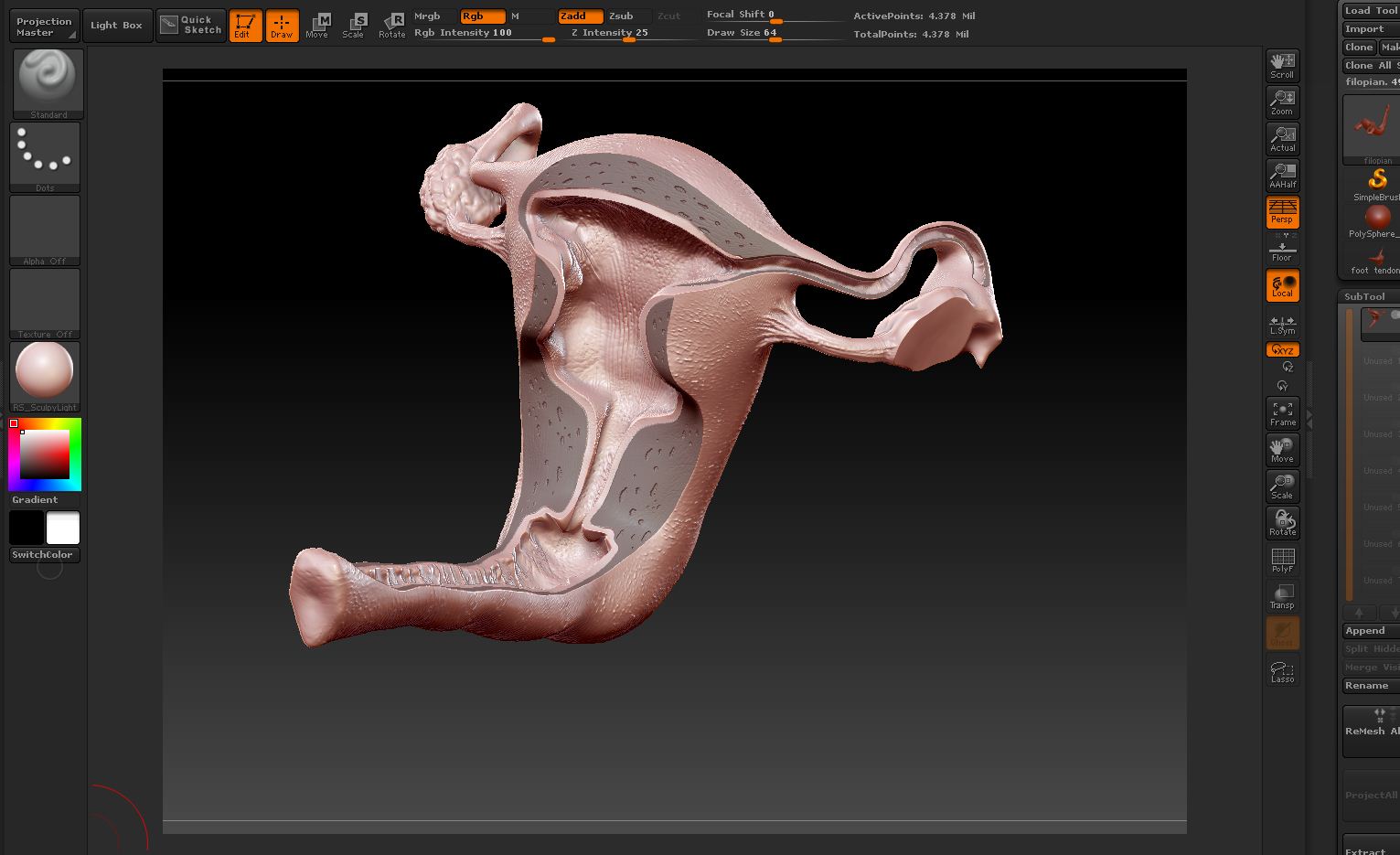Adjust the Rgb Intensity slider
1400x855 pixels.
click(484, 34)
